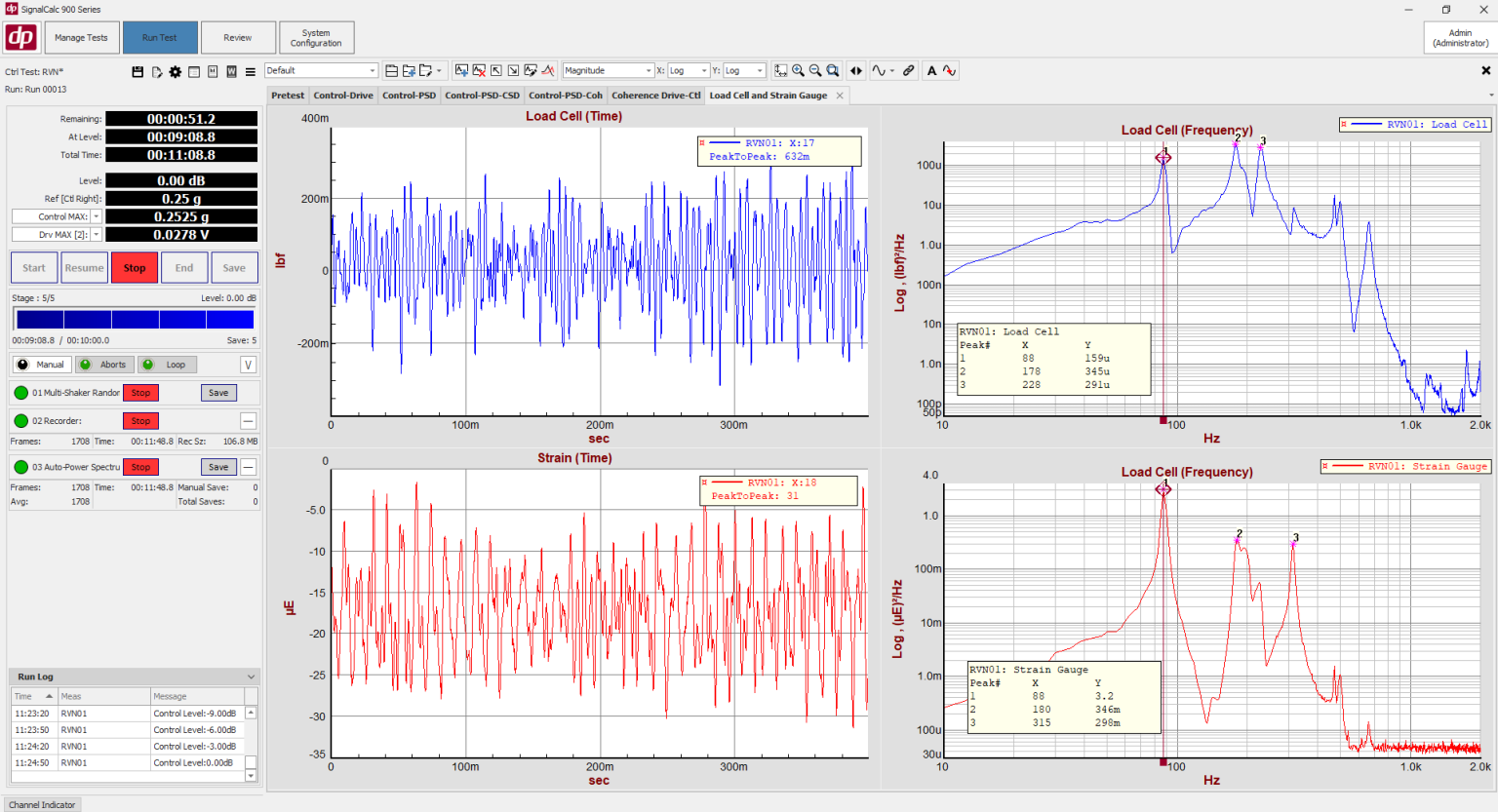Click the Manage Tests button
Image resolution: width=1498 pixels, height=812 pixels.
tap(81, 38)
